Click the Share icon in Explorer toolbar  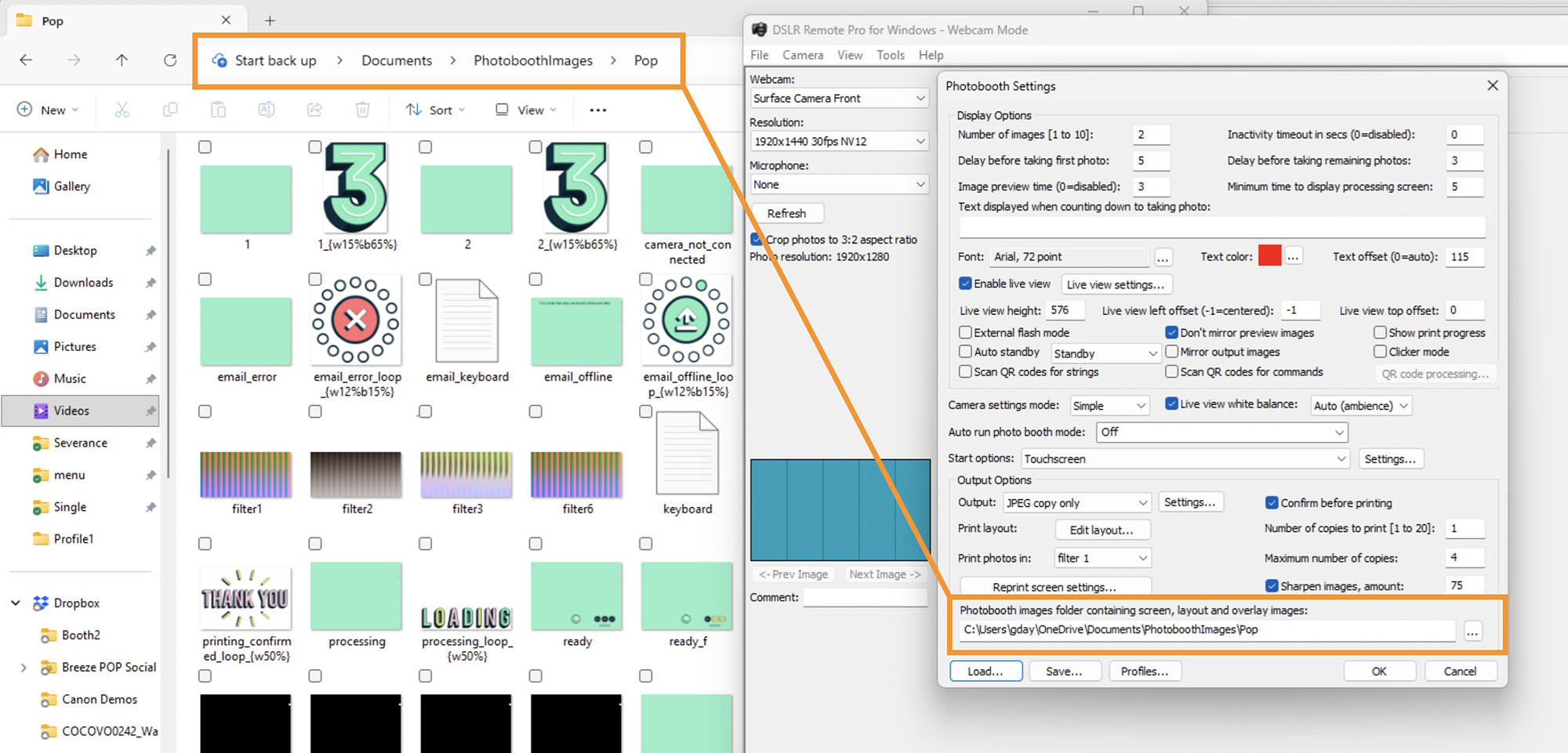pyautogui.click(x=314, y=110)
